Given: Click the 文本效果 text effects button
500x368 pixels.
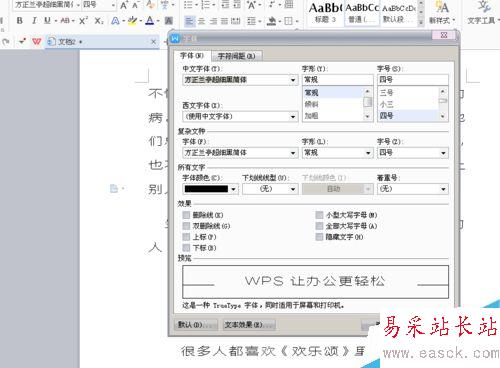Looking at the screenshot, I should [249, 324].
